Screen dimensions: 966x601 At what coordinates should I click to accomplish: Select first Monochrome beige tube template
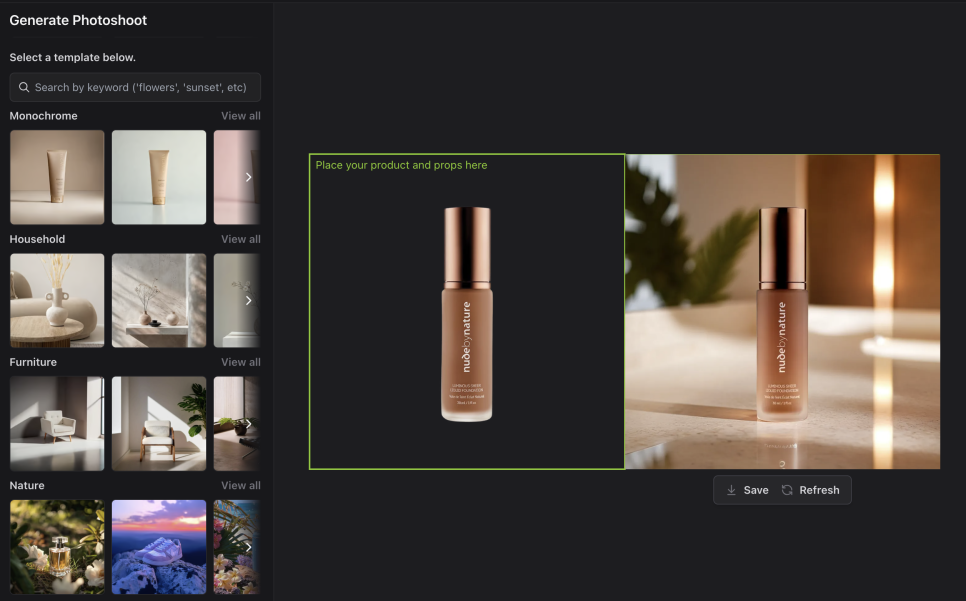[57, 177]
